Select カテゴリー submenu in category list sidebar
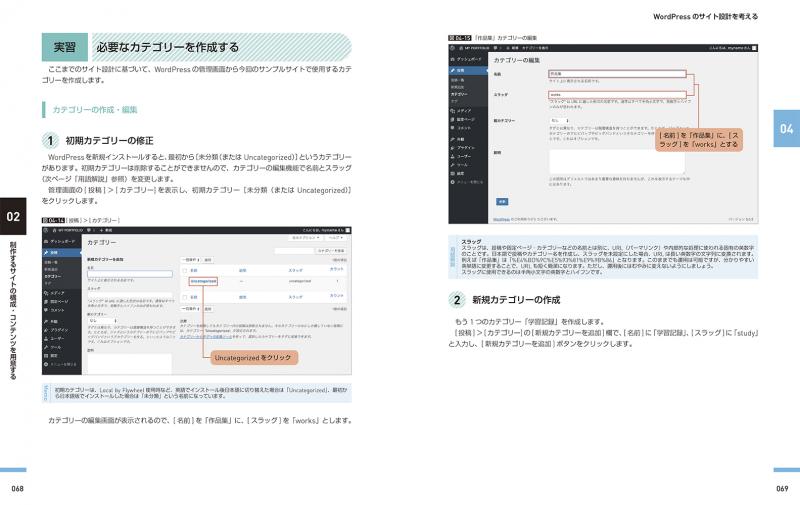Viewport: 800px width, 505px height. pyautogui.click(x=53, y=276)
